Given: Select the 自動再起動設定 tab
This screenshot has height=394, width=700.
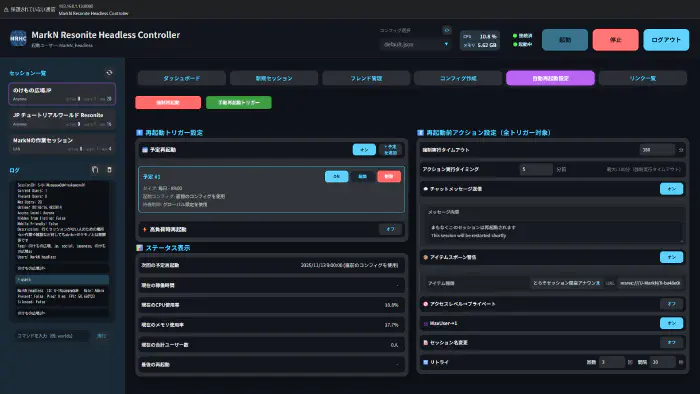Looking at the screenshot, I should point(550,78).
